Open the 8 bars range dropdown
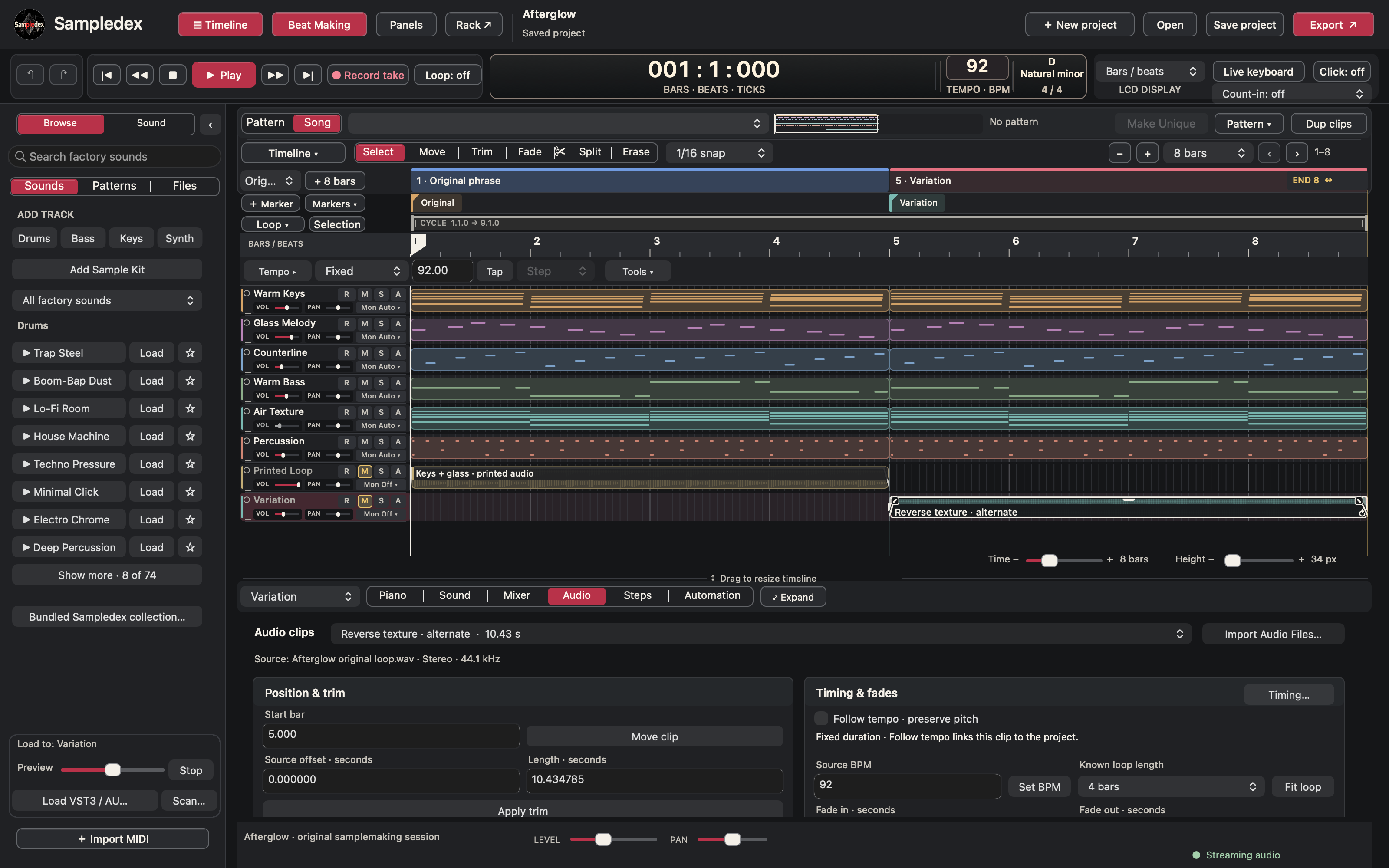The image size is (1389, 868). pyautogui.click(x=1208, y=153)
